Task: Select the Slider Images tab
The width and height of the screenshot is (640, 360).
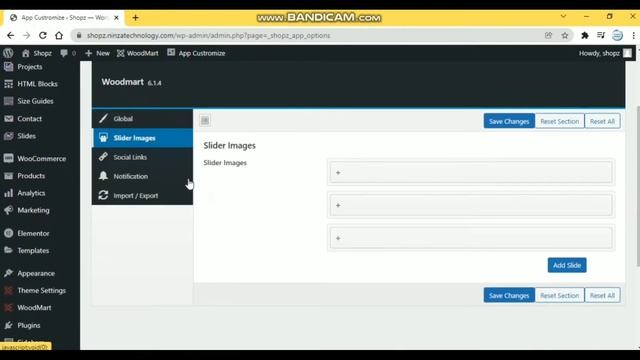Action: tap(142, 138)
